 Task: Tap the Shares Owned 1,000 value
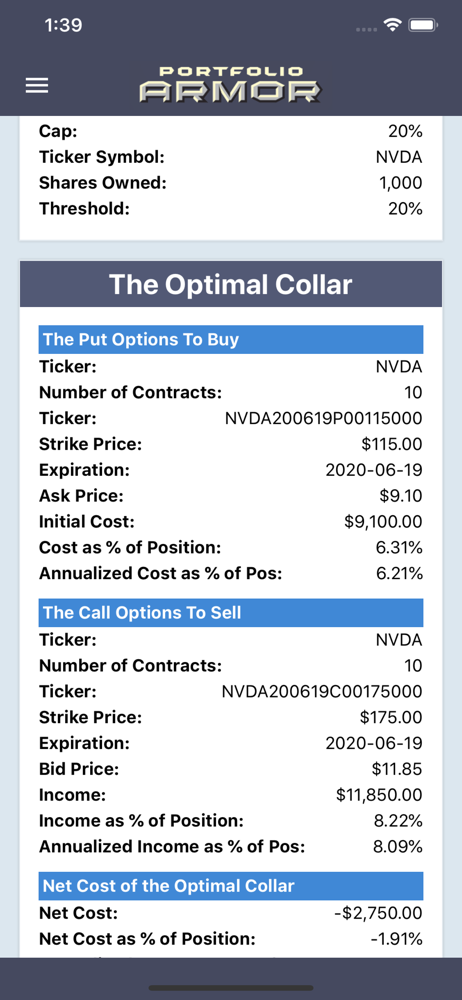coord(401,183)
